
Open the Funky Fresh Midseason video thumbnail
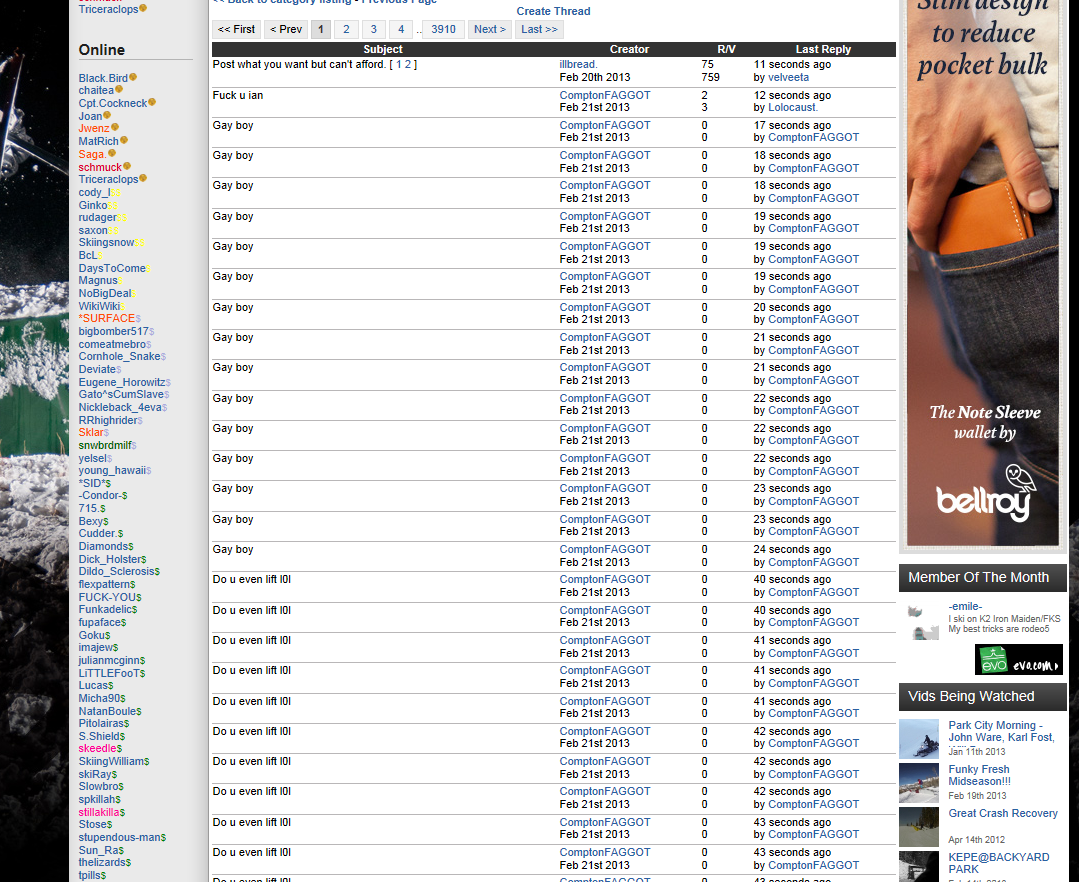pos(918,783)
